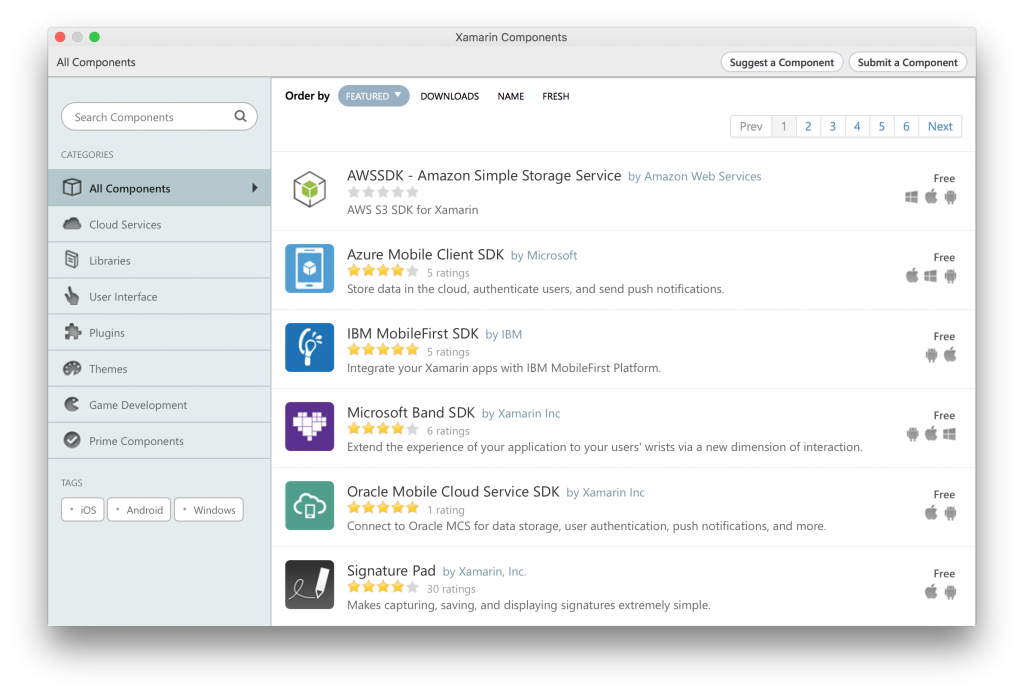Viewport: 1024px width, 695px height.
Task: Click 30 ratings text on Signature Pad
Action: (x=451, y=589)
